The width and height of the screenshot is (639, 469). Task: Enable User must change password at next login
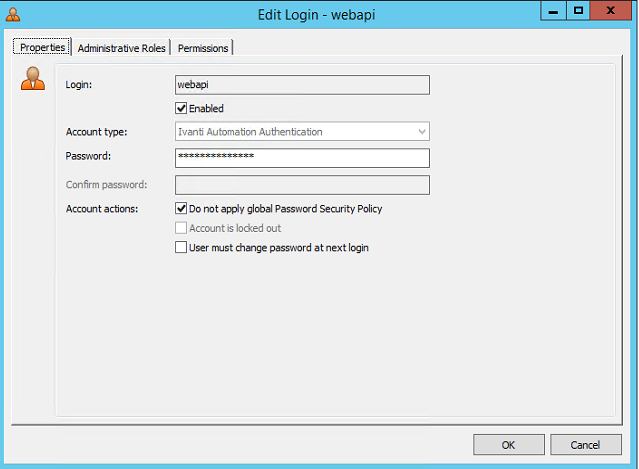pos(181,248)
